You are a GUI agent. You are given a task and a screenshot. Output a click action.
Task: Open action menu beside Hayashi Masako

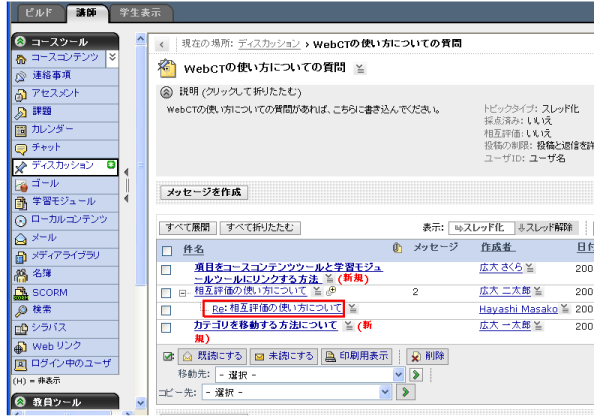tap(565, 308)
